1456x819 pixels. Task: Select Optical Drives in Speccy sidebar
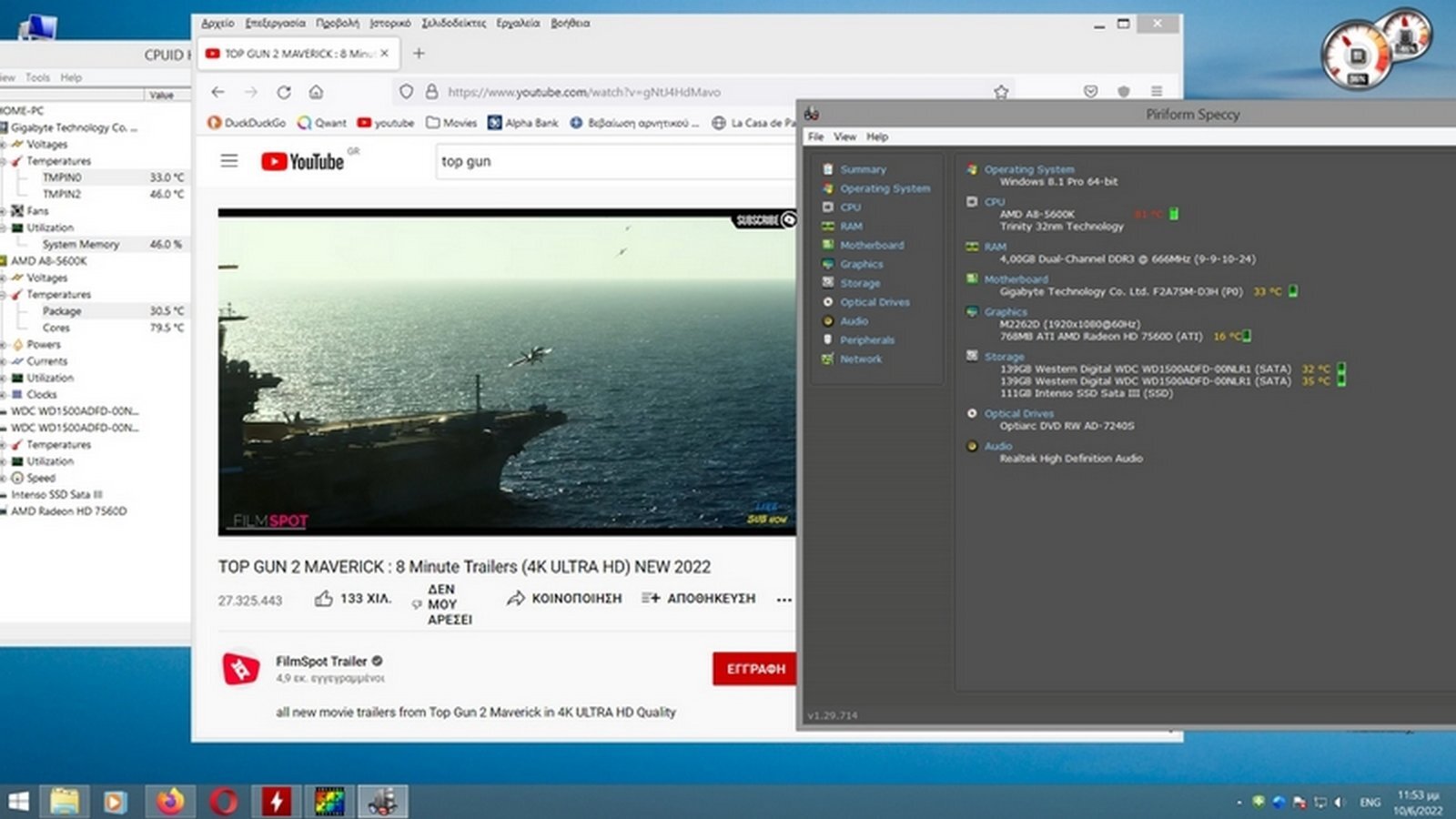875,302
